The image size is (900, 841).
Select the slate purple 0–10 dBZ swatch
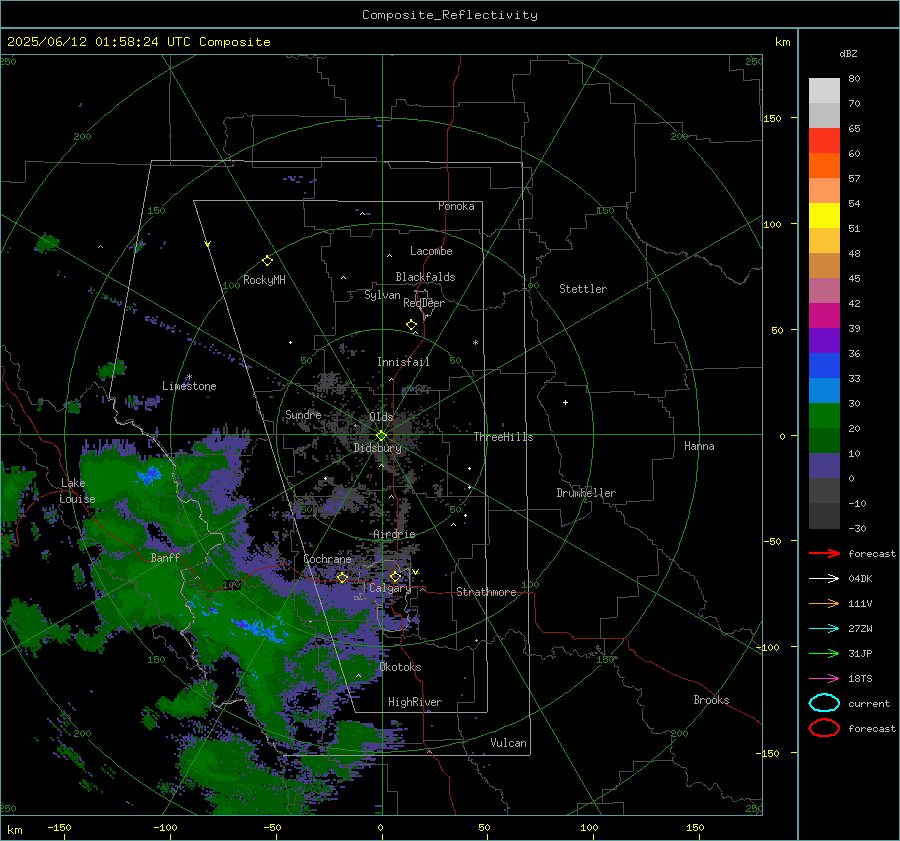(x=824, y=466)
